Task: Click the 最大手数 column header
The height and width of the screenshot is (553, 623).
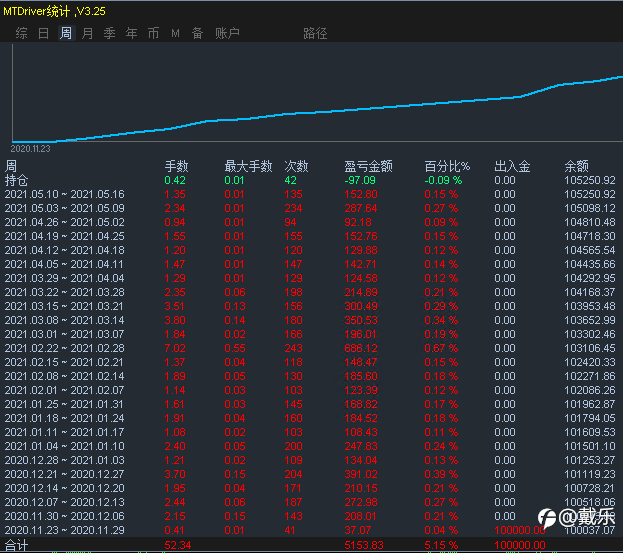Action: [248, 166]
